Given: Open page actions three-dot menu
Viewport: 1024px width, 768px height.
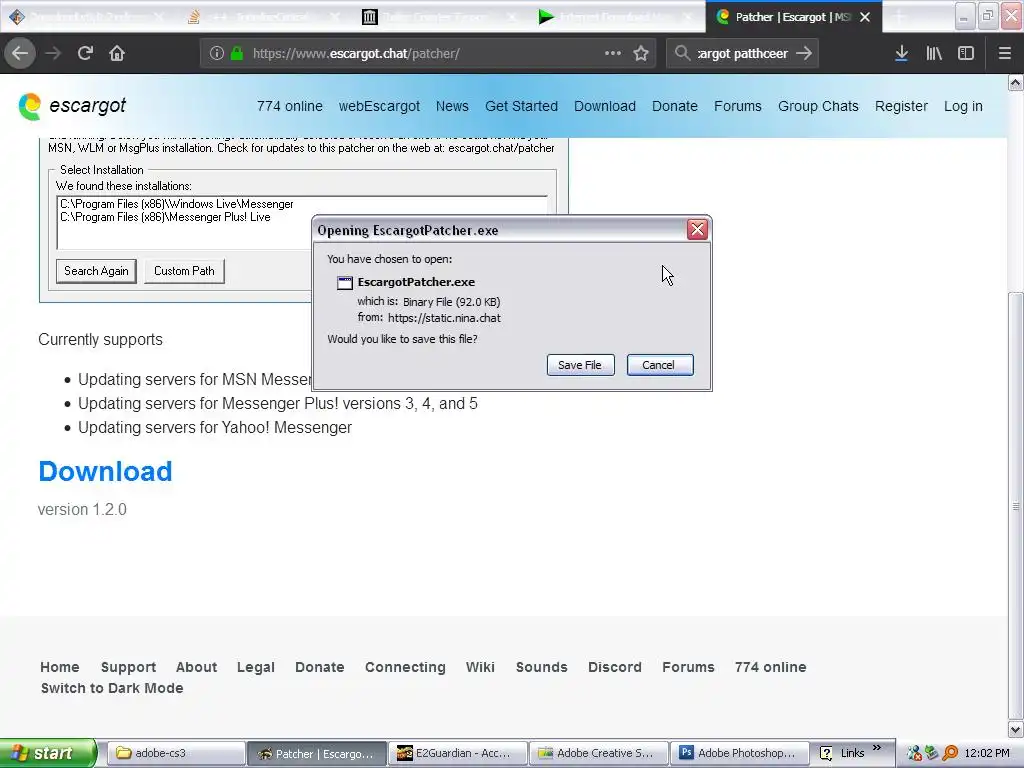Looking at the screenshot, I should tap(613, 54).
